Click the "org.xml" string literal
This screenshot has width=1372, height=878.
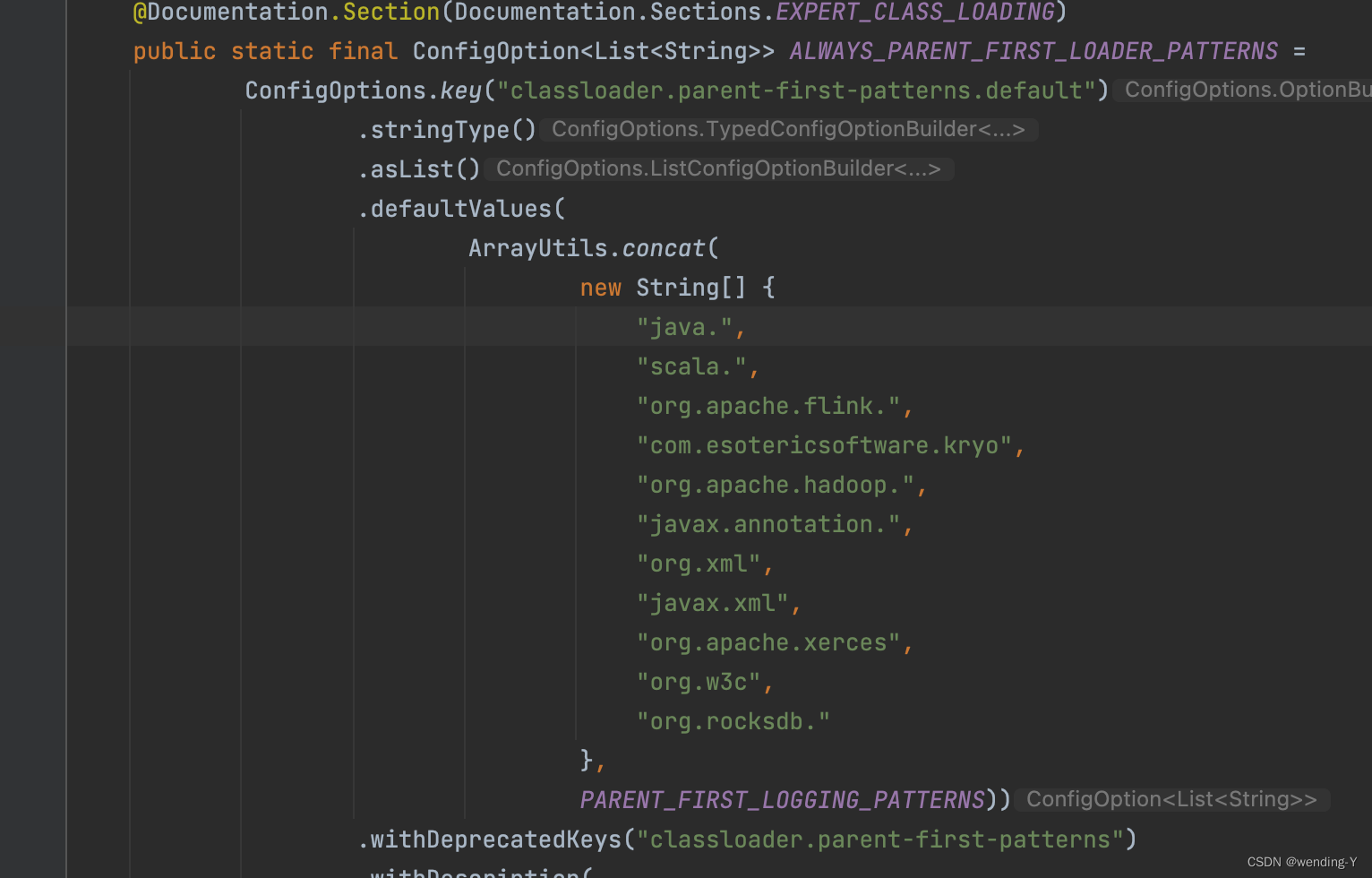point(699,564)
